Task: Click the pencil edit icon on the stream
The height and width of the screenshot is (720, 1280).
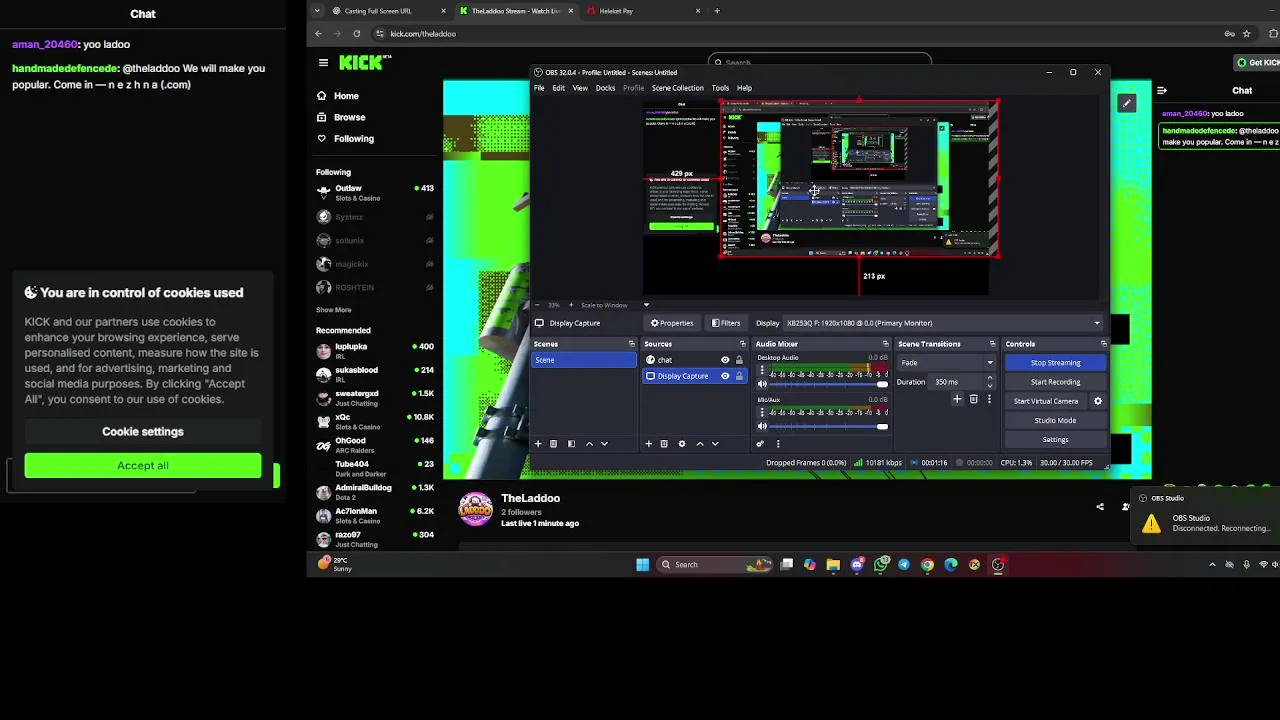Action: click(x=1126, y=103)
